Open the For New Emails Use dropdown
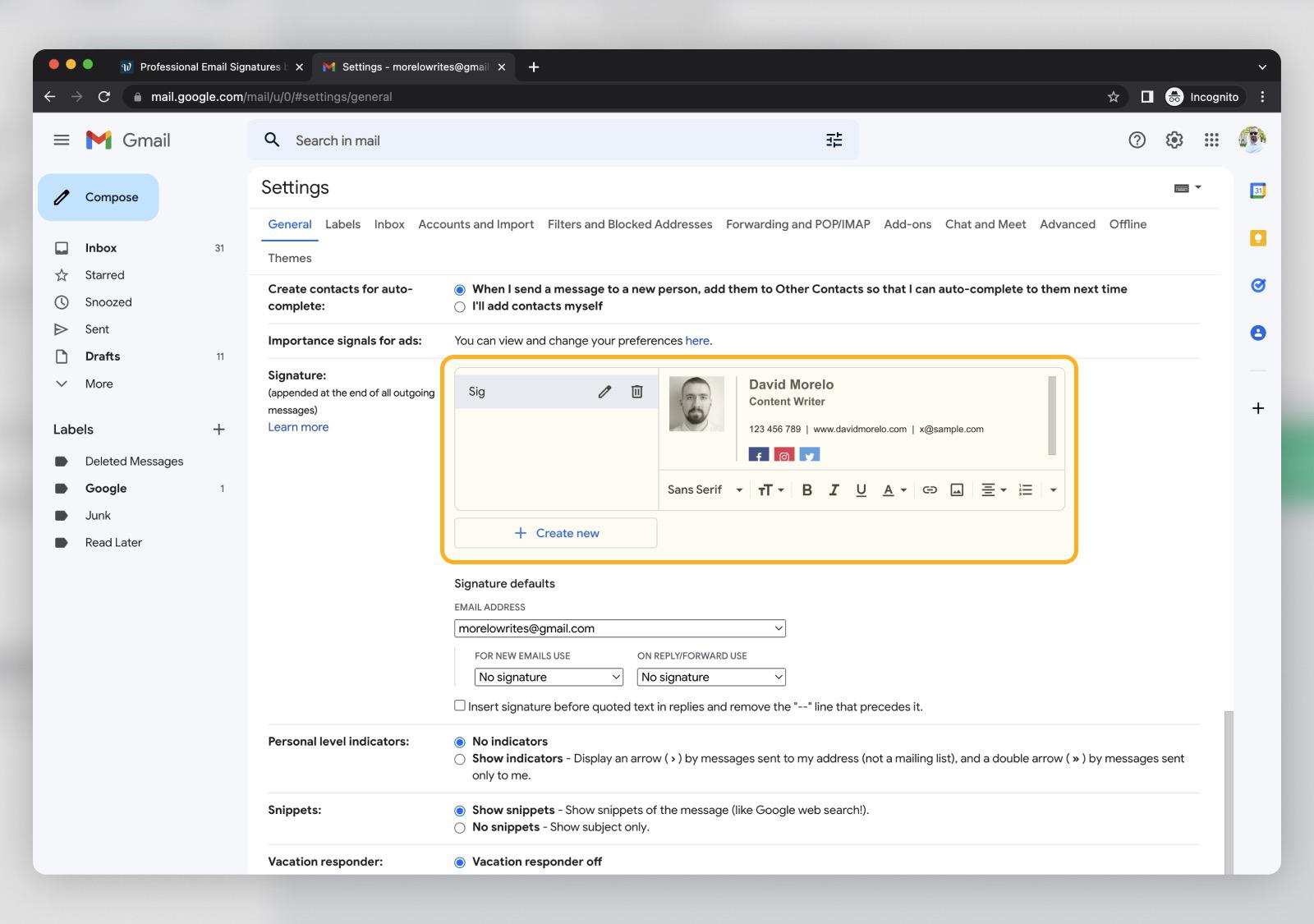The height and width of the screenshot is (924, 1314). tap(548, 676)
